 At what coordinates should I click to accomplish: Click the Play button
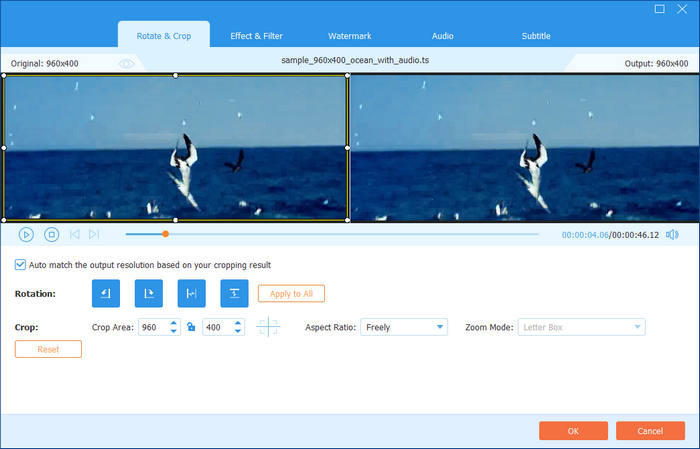tap(26, 234)
